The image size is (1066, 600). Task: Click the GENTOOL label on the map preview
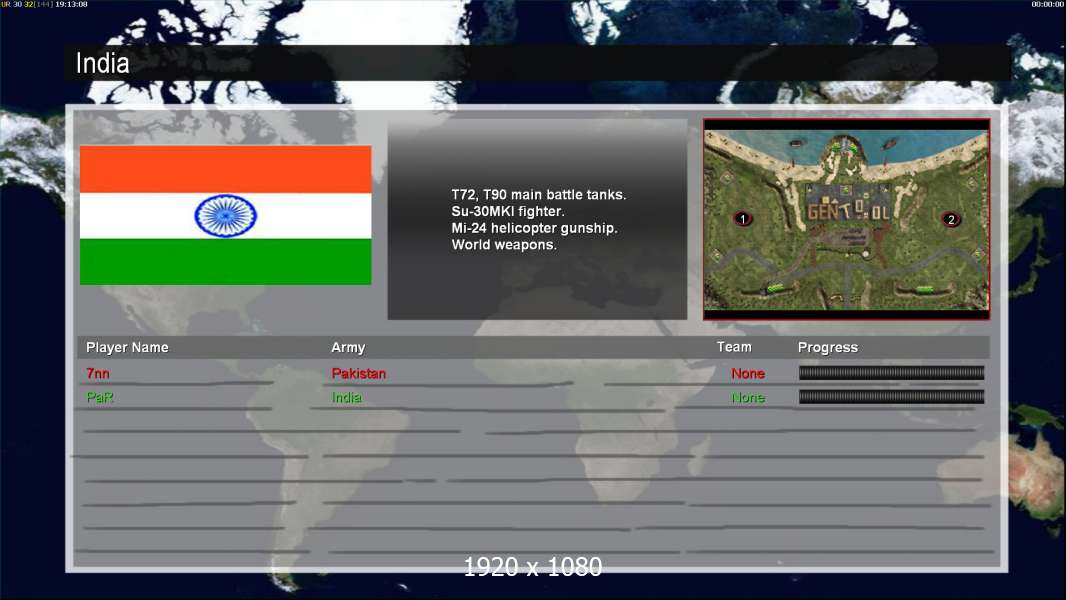[x=848, y=211]
